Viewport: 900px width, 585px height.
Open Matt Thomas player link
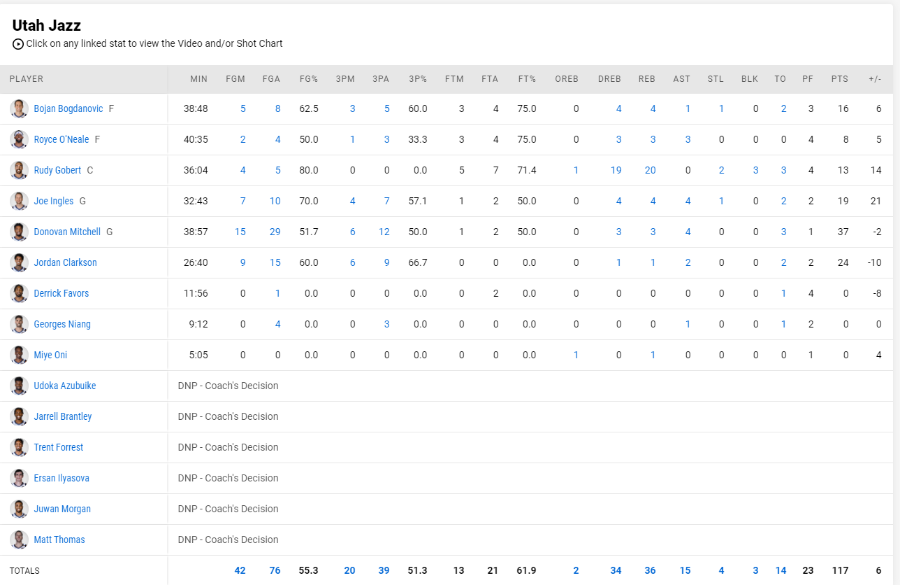click(x=59, y=540)
